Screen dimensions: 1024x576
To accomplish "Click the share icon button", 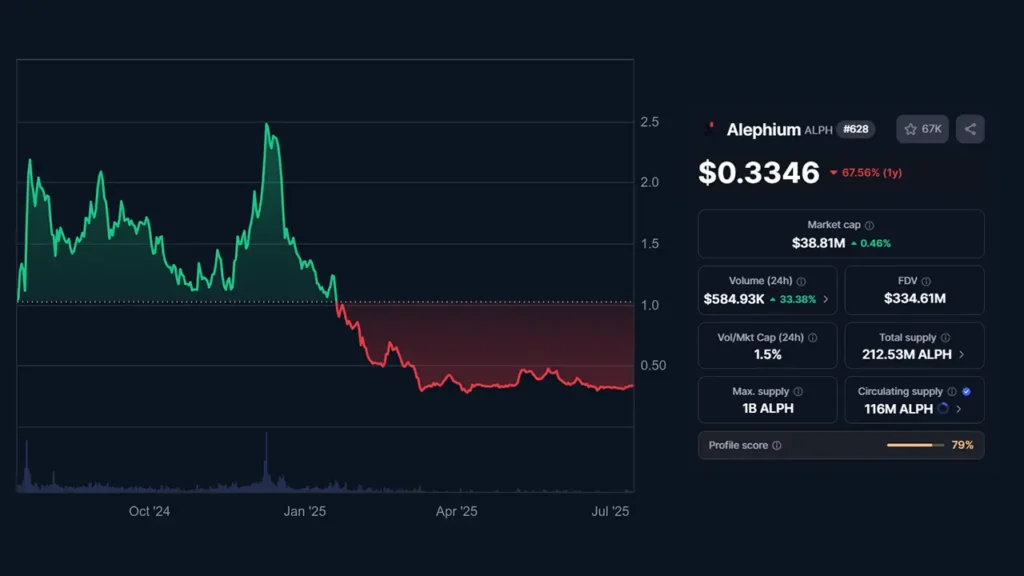I will [970, 129].
